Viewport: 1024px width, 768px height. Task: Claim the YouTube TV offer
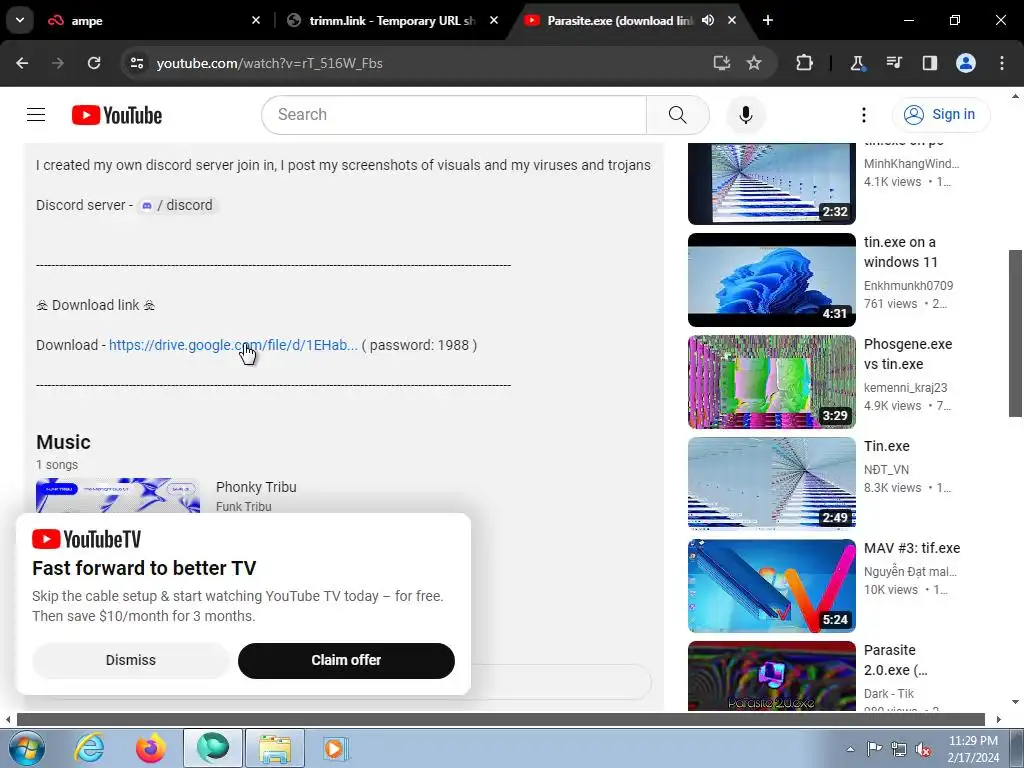pos(346,660)
